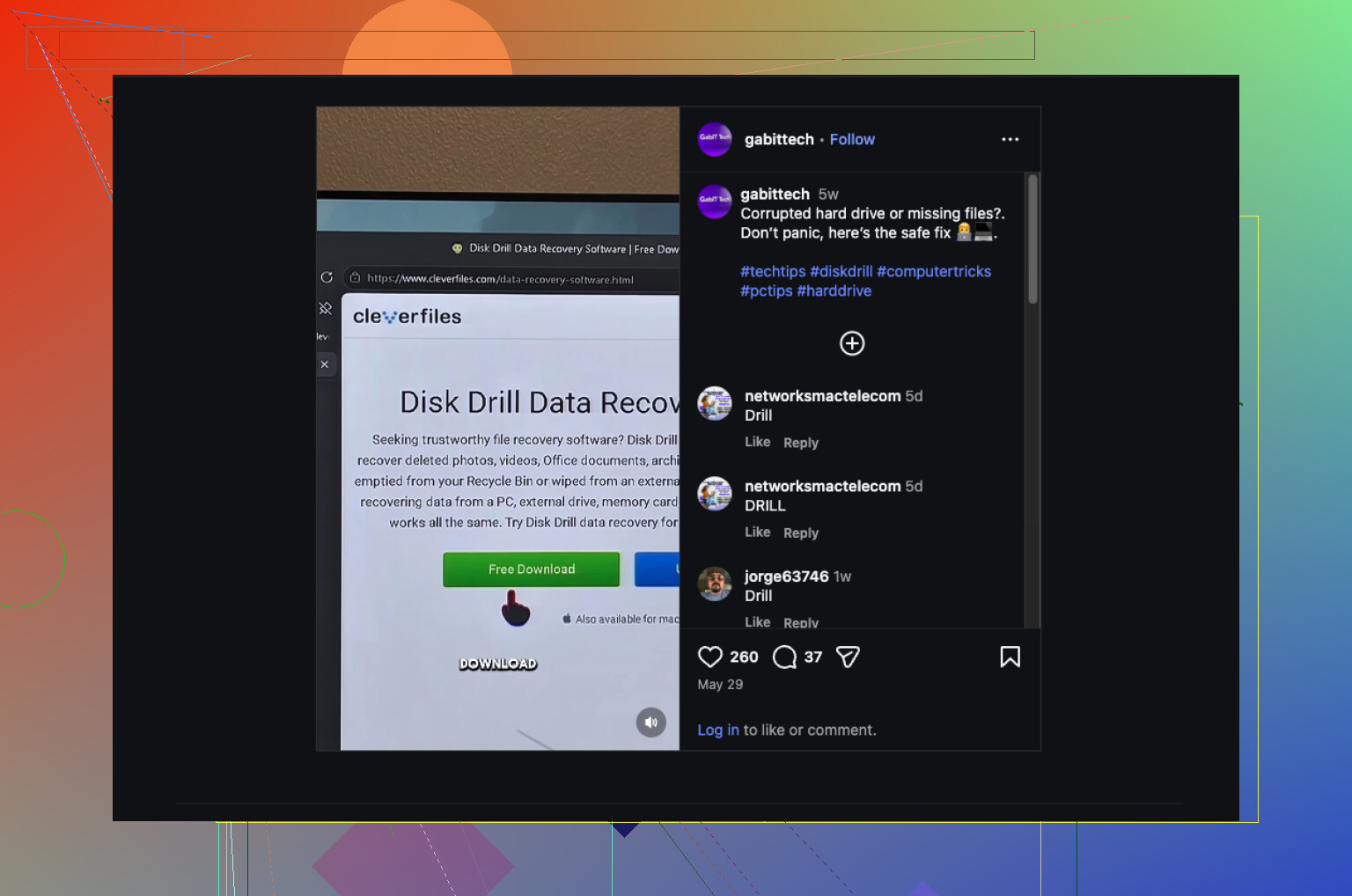The width and height of the screenshot is (1352, 896).
Task: Mute the video with the speaker button
Action: 651,723
